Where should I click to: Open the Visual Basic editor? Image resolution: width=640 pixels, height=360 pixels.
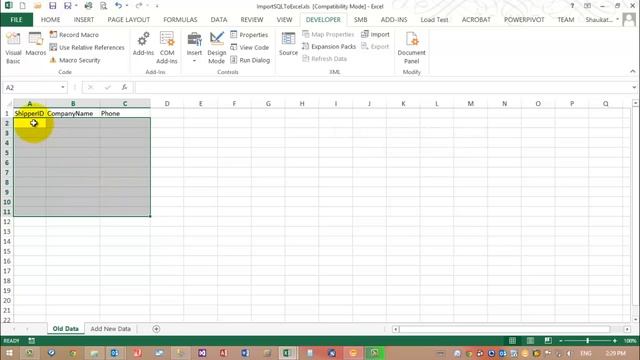[x=13, y=48]
